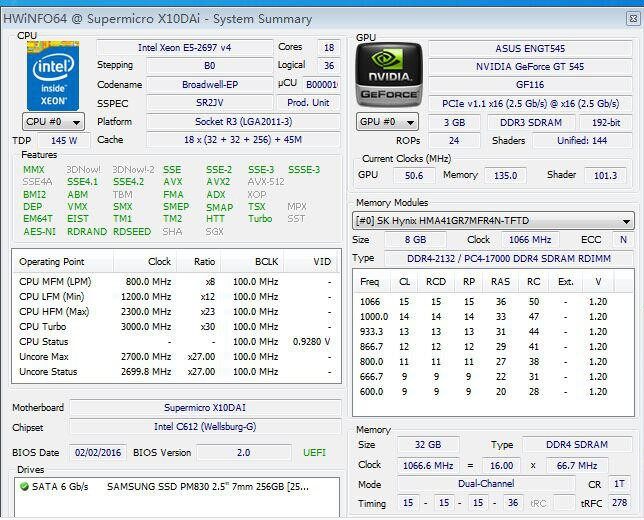Click the Prod. Unit field
Screen dimensions: 644x520
(x=308, y=103)
